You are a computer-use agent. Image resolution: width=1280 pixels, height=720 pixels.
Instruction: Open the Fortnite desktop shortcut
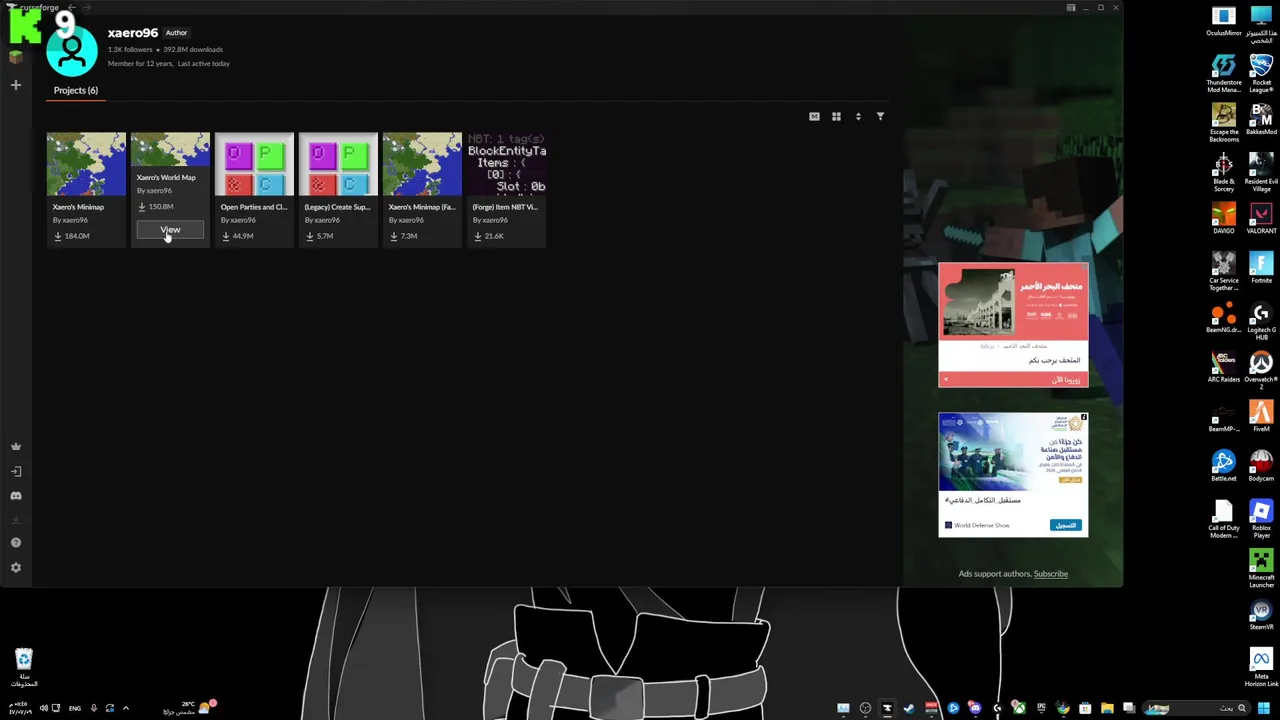point(1261,268)
